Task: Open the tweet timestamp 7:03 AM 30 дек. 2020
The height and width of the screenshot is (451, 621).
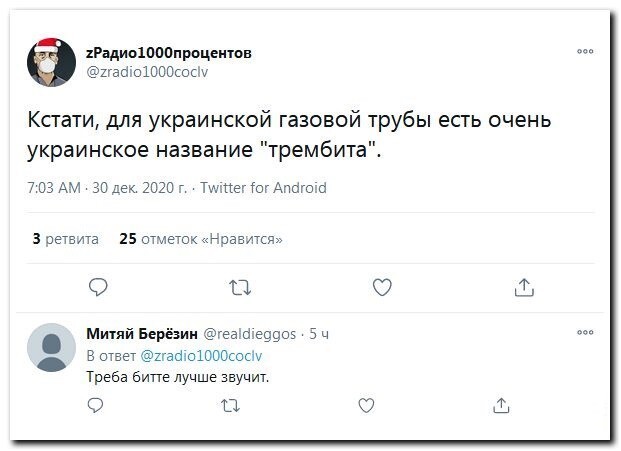Action: click(107, 188)
